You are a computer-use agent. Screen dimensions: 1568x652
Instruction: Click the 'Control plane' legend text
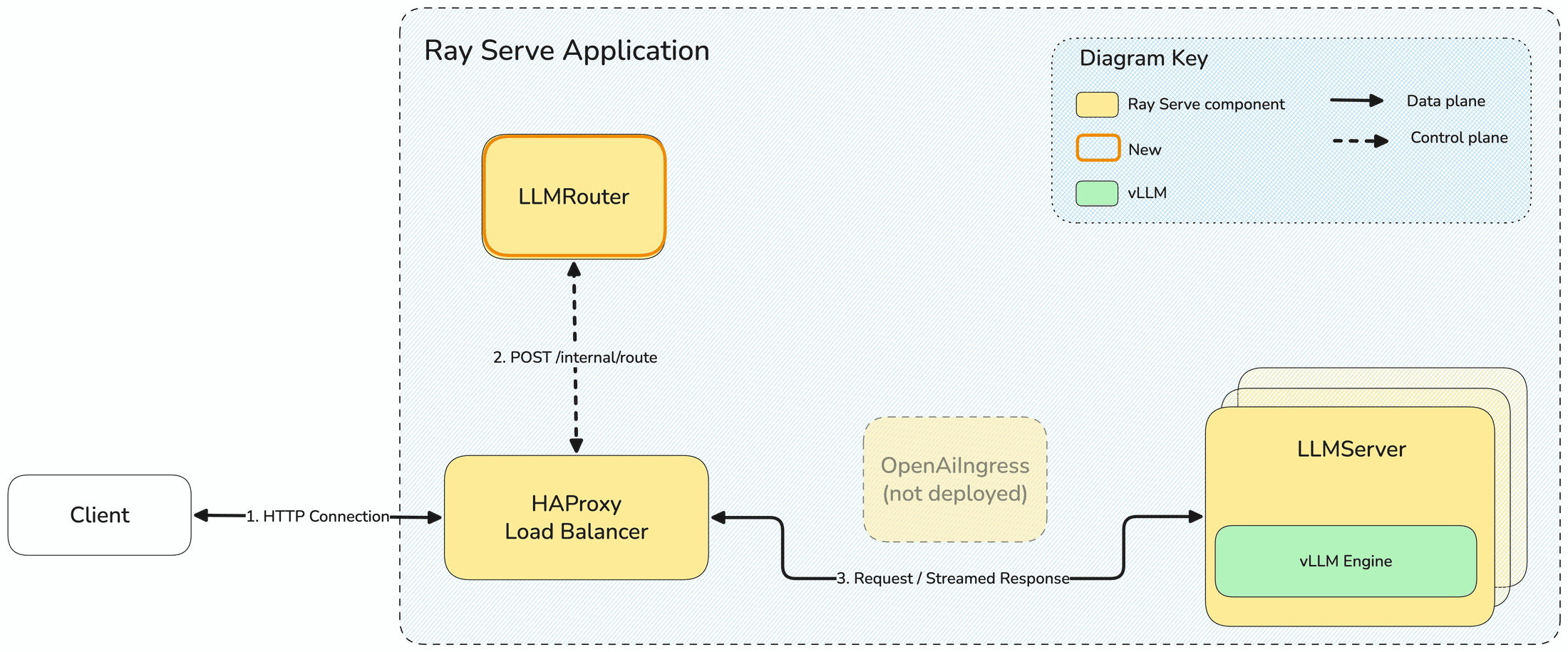click(1459, 138)
